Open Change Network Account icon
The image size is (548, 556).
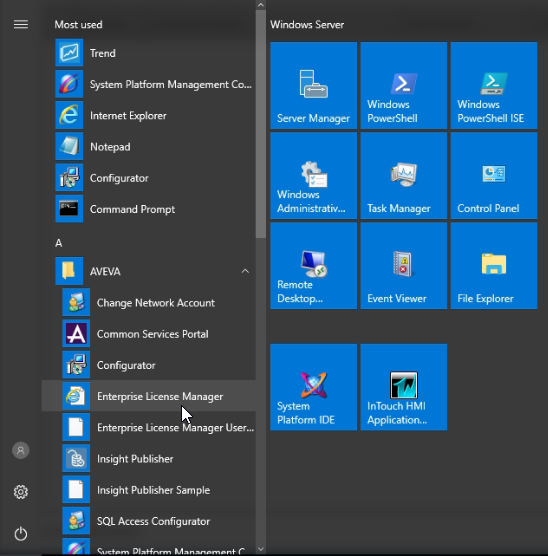[x=76, y=302]
